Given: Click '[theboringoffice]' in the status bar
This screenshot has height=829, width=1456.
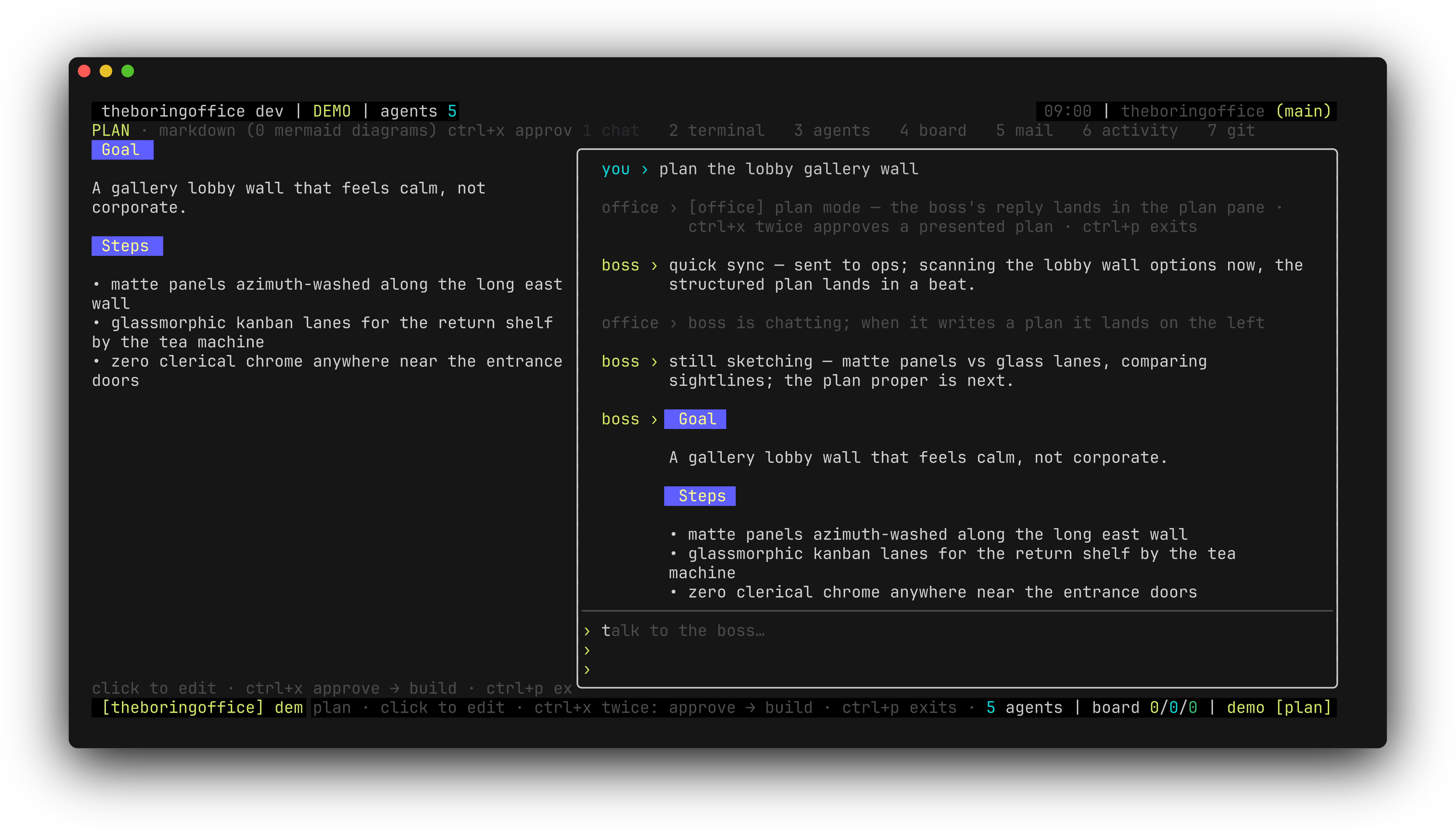Looking at the screenshot, I should click(x=182, y=707).
